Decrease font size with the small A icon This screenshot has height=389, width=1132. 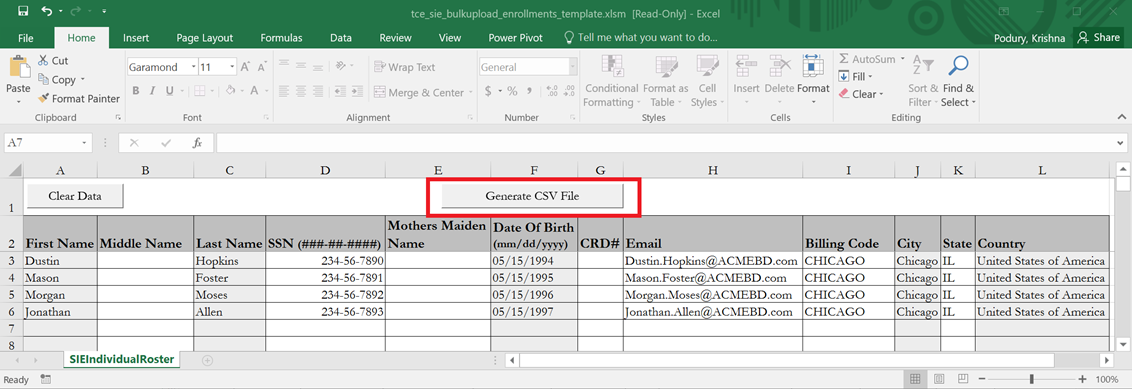pos(261,67)
